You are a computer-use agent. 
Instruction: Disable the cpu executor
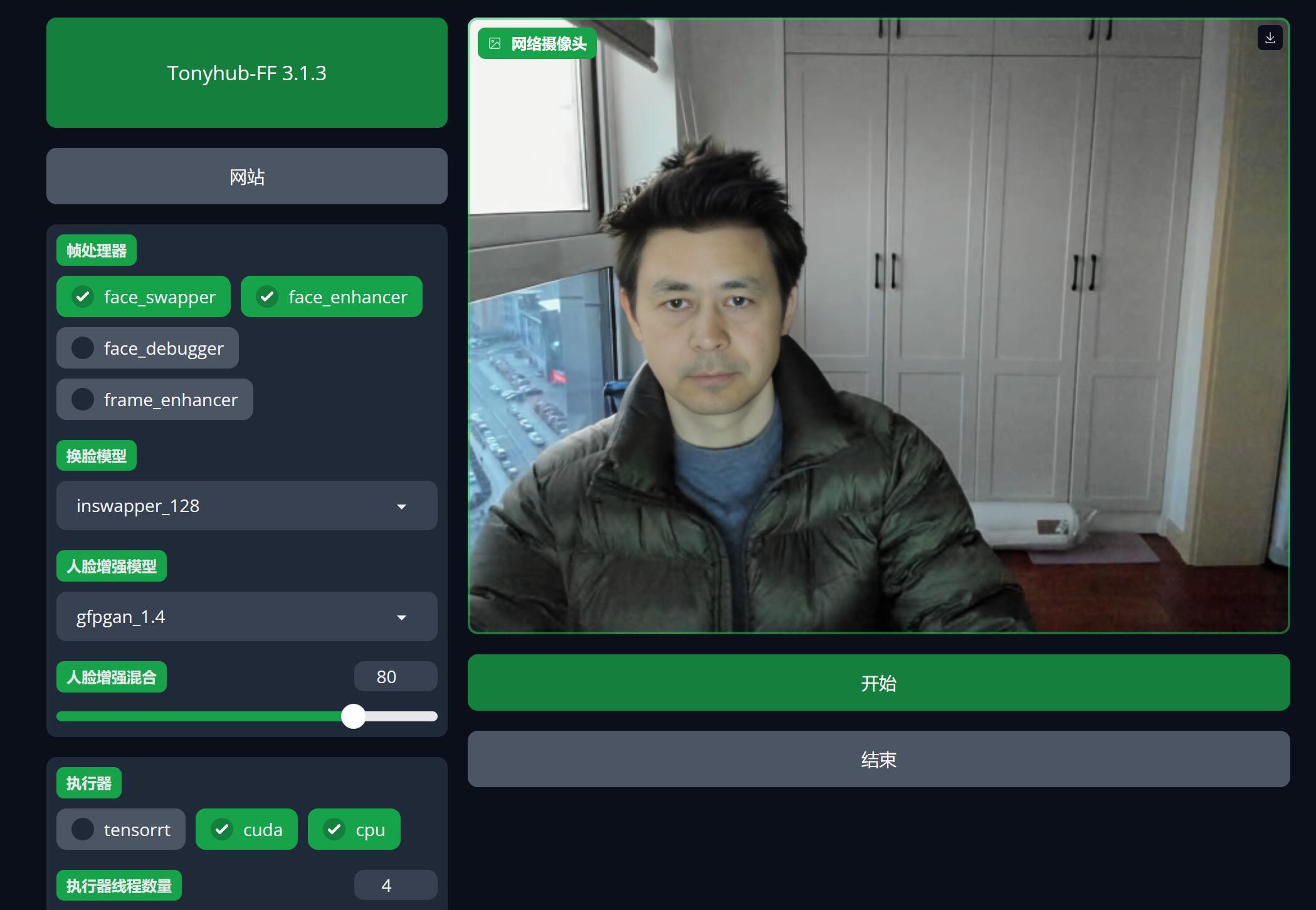pos(354,829)
